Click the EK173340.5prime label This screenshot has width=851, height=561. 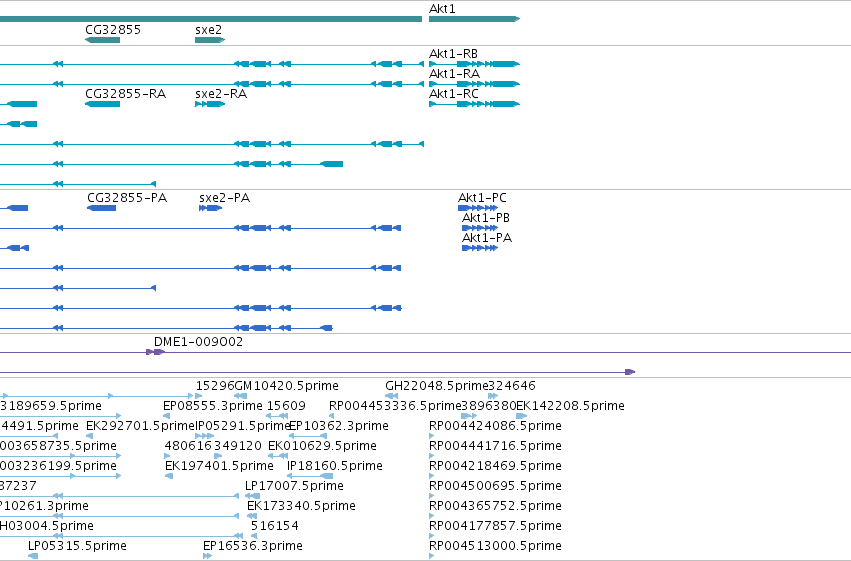[x=301, y=506]
